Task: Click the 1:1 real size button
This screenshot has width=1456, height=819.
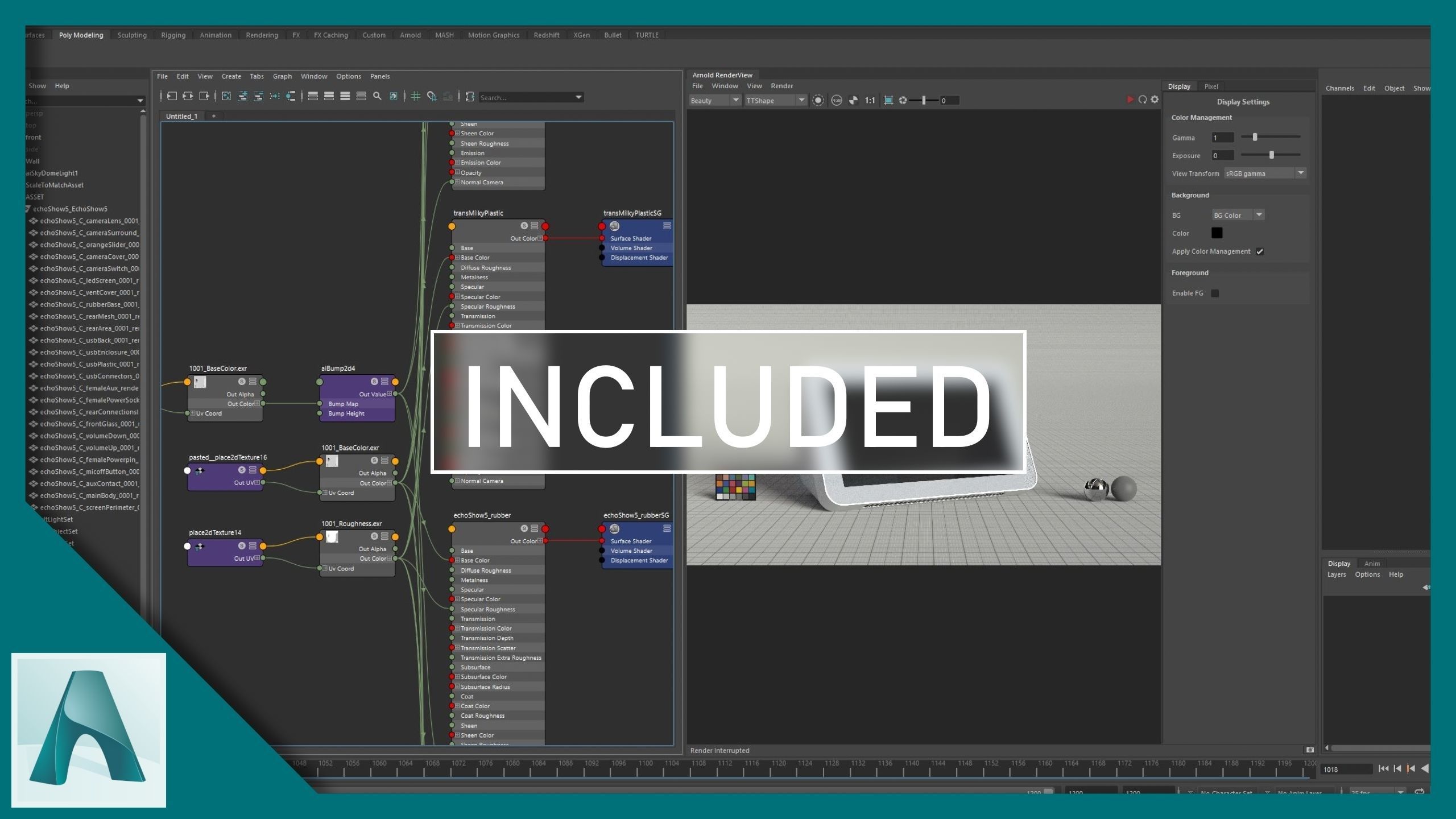Action: 870,101
